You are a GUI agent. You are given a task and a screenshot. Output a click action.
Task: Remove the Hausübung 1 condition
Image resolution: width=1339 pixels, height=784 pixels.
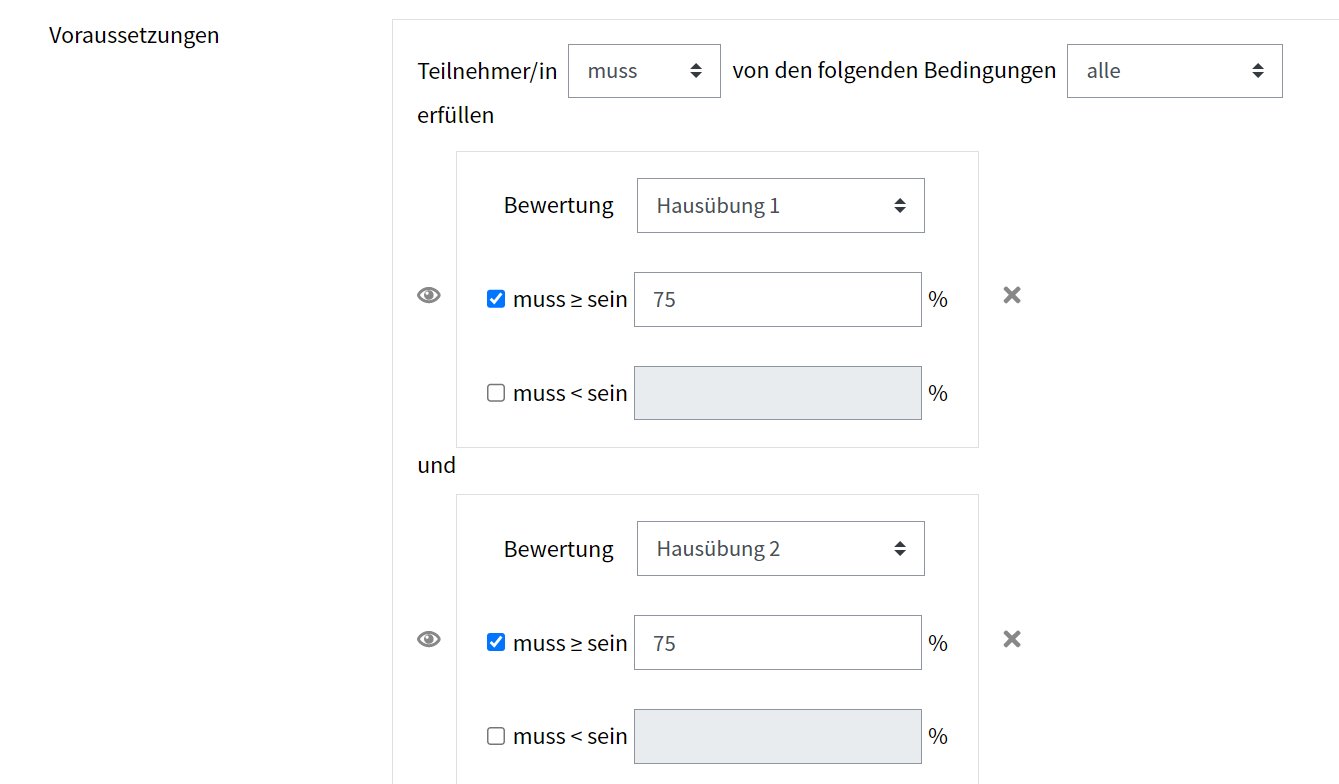(1012, 295)
